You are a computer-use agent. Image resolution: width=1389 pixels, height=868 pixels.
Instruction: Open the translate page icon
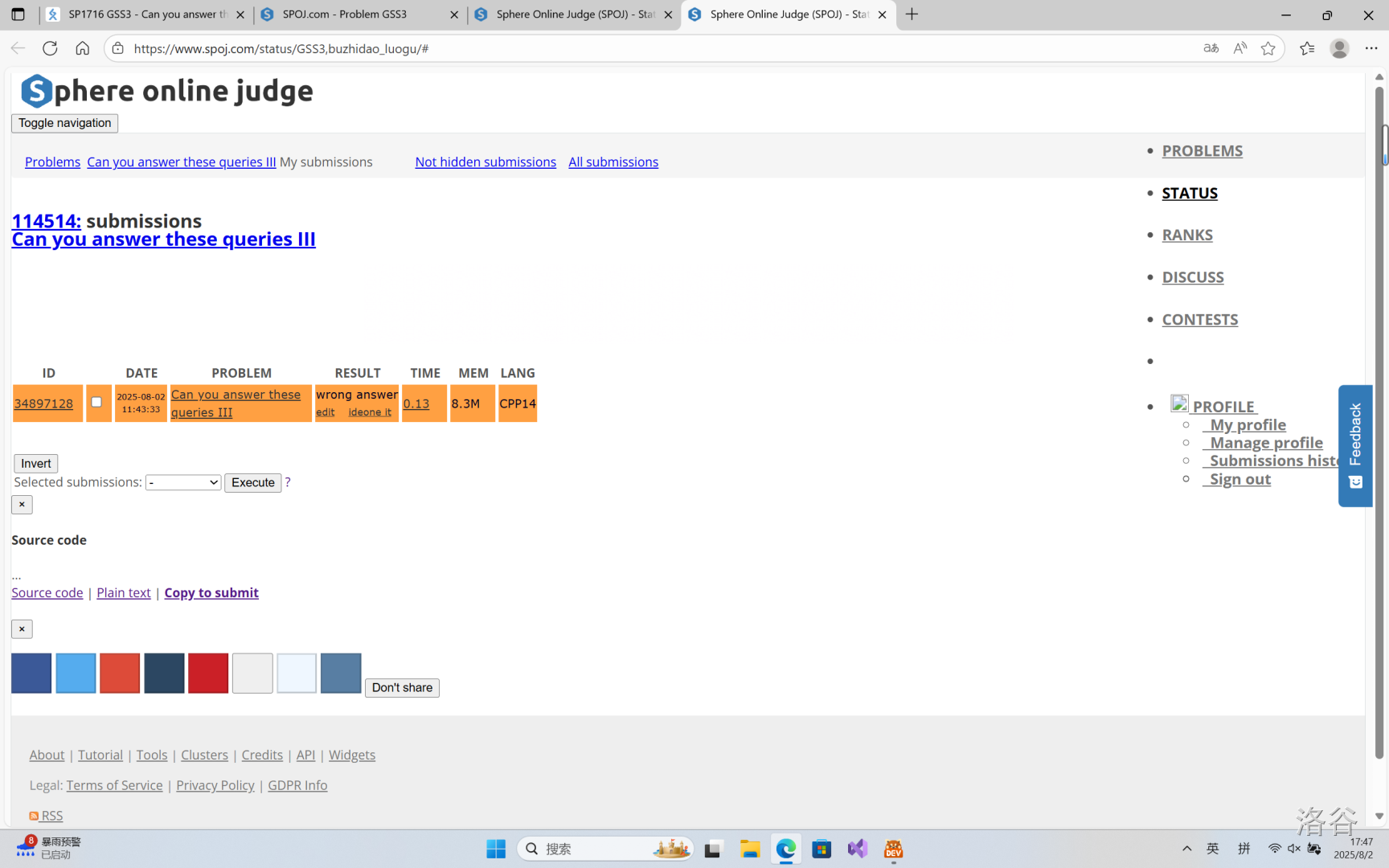1211,48
